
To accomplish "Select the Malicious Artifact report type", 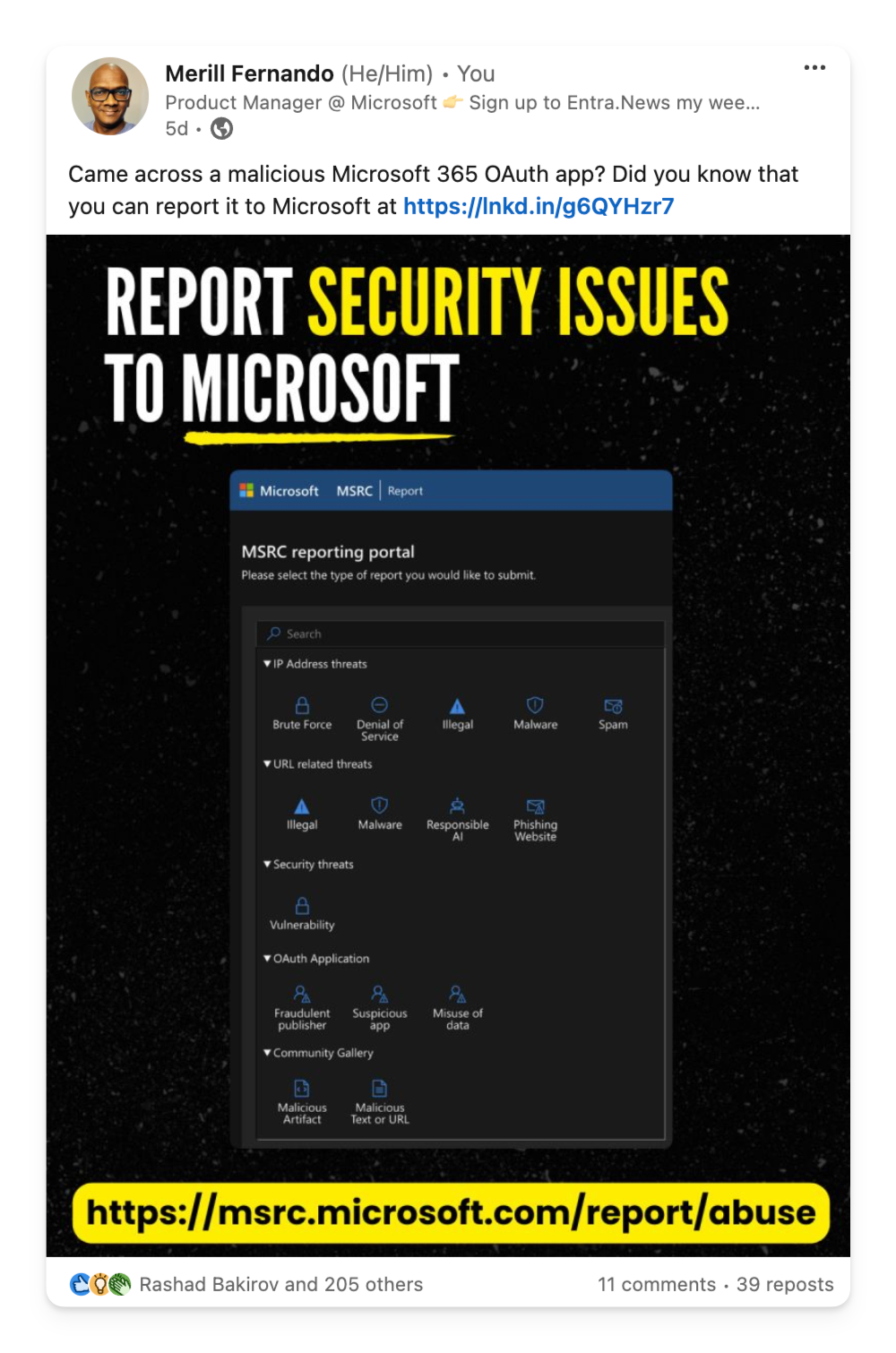I will [302, 1102].
